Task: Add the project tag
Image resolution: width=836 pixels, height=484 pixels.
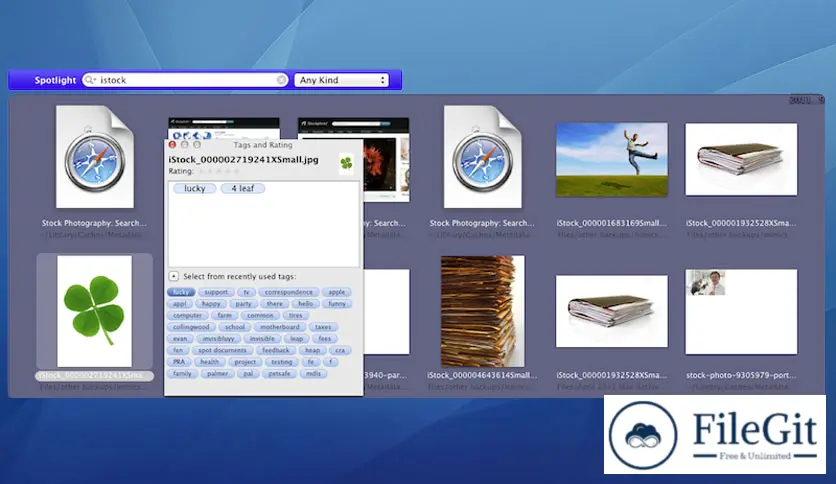Action: click(245, 362)
